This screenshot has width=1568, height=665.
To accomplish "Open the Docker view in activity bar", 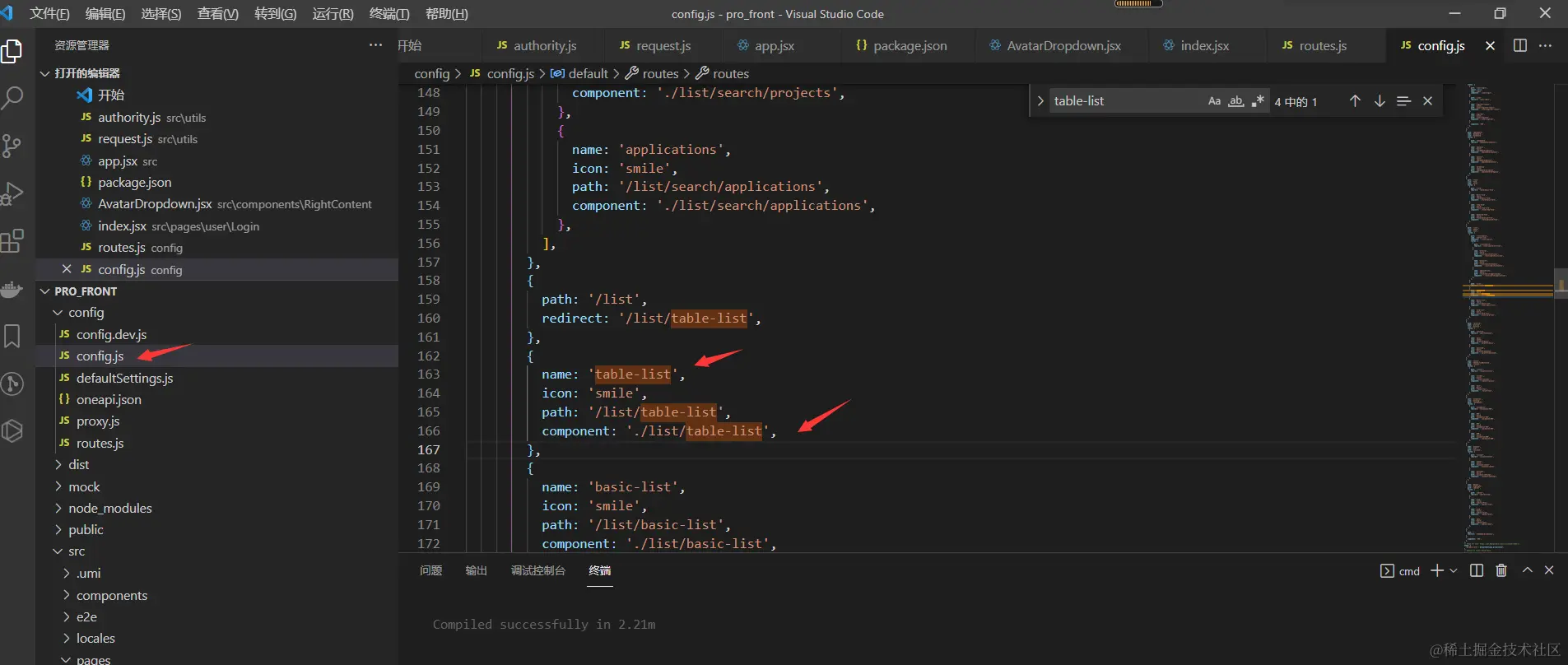I will click(12, 289).
